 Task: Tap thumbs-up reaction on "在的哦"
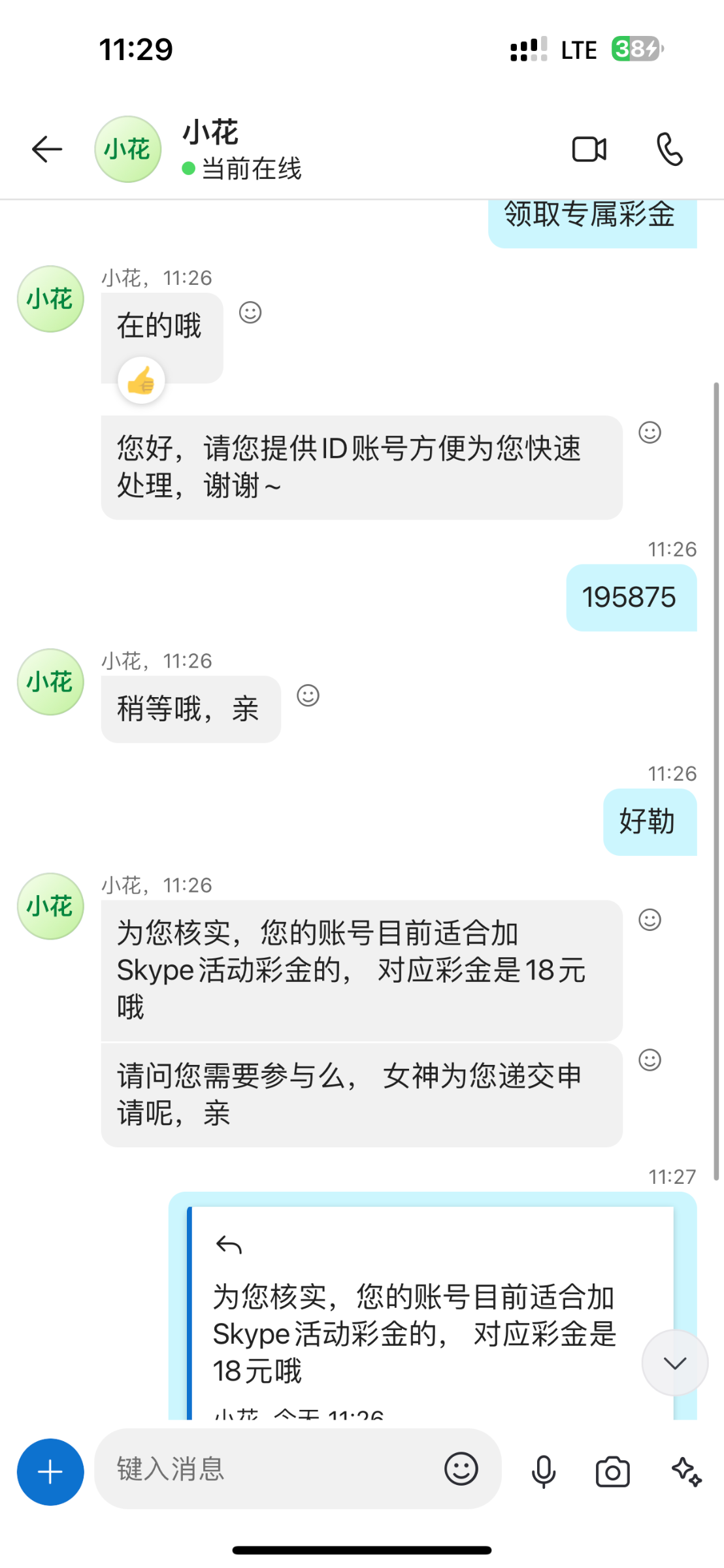[x=141, y=380]
